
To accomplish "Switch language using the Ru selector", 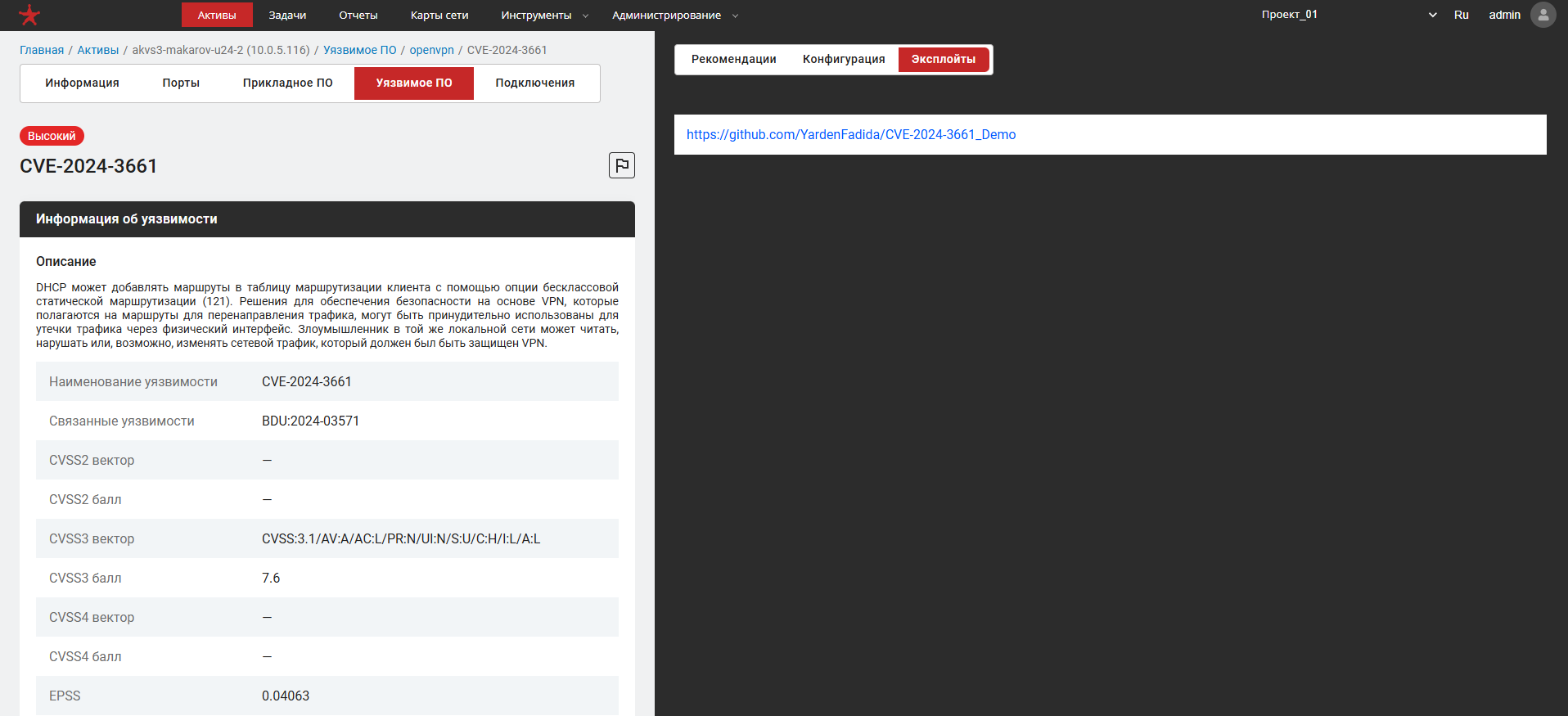I will pyautogui.click(x=1462, y=15).
